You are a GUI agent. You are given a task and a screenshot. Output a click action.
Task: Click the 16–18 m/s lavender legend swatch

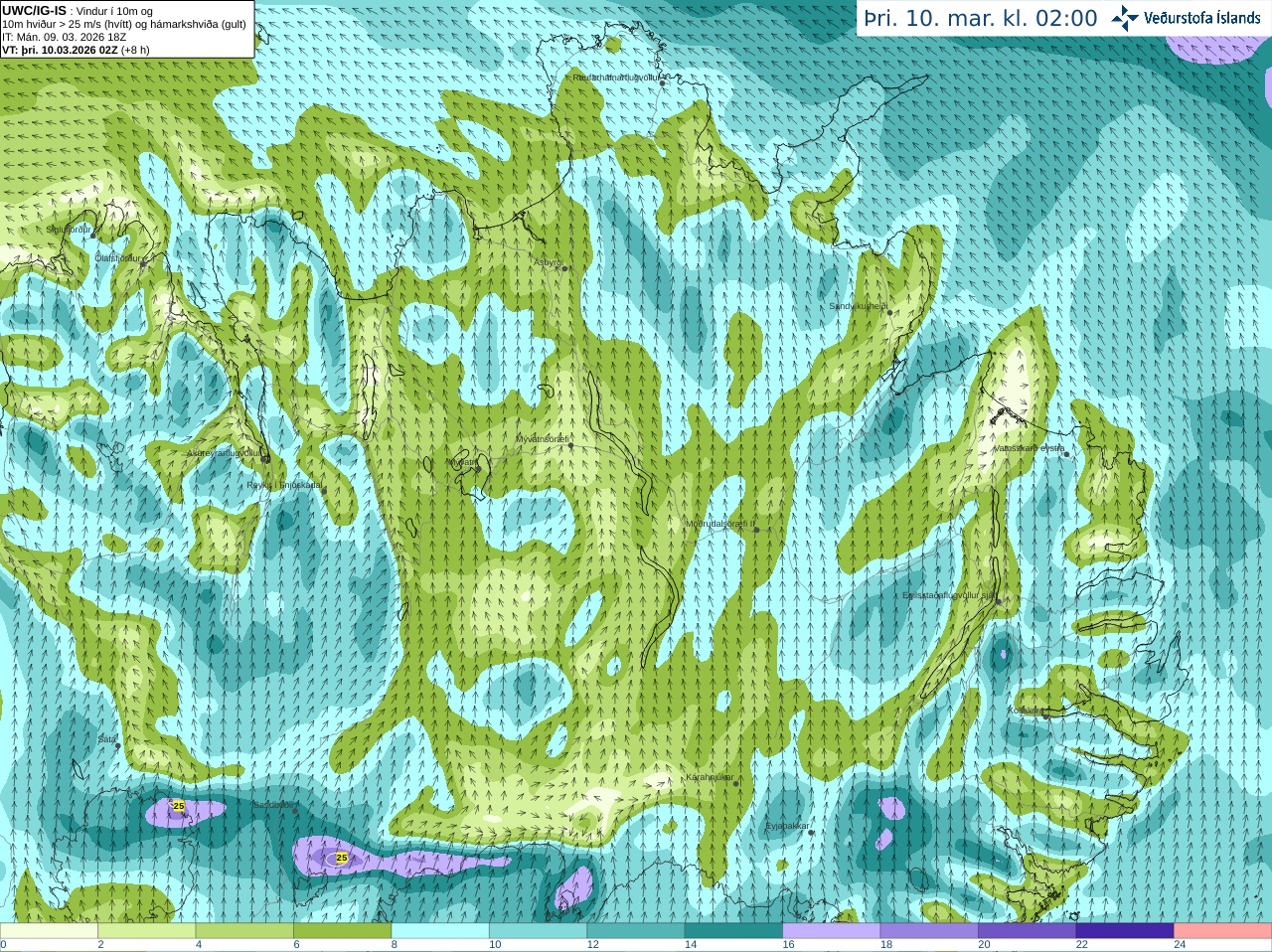click(832, 931)
